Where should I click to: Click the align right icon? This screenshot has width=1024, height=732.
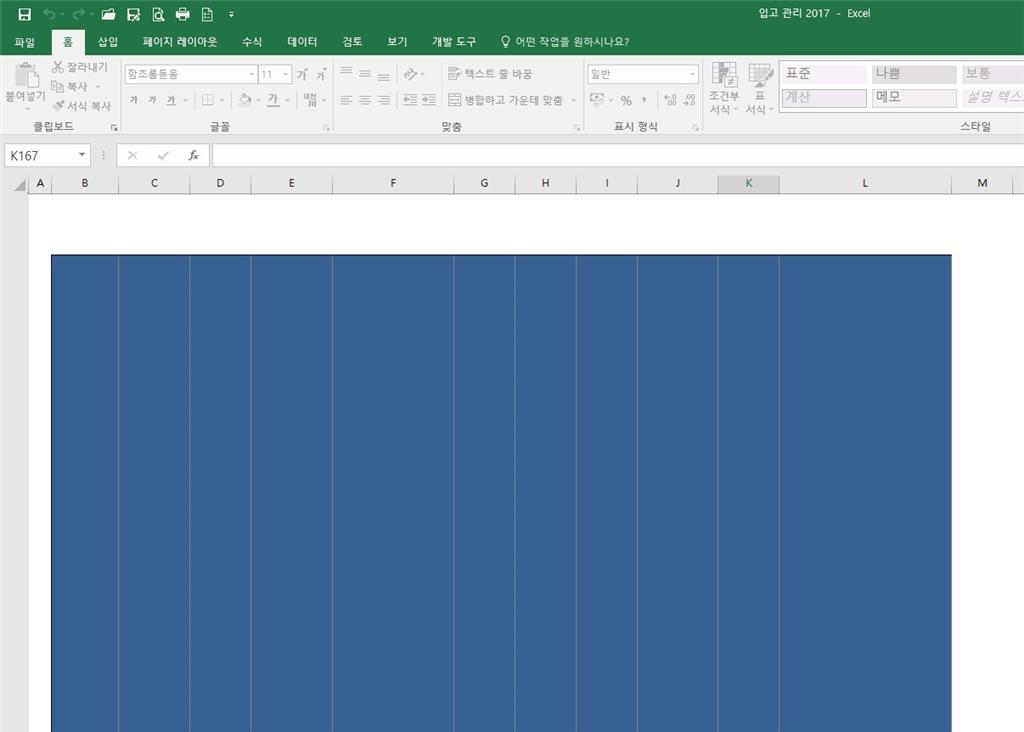tap(384, 100)
